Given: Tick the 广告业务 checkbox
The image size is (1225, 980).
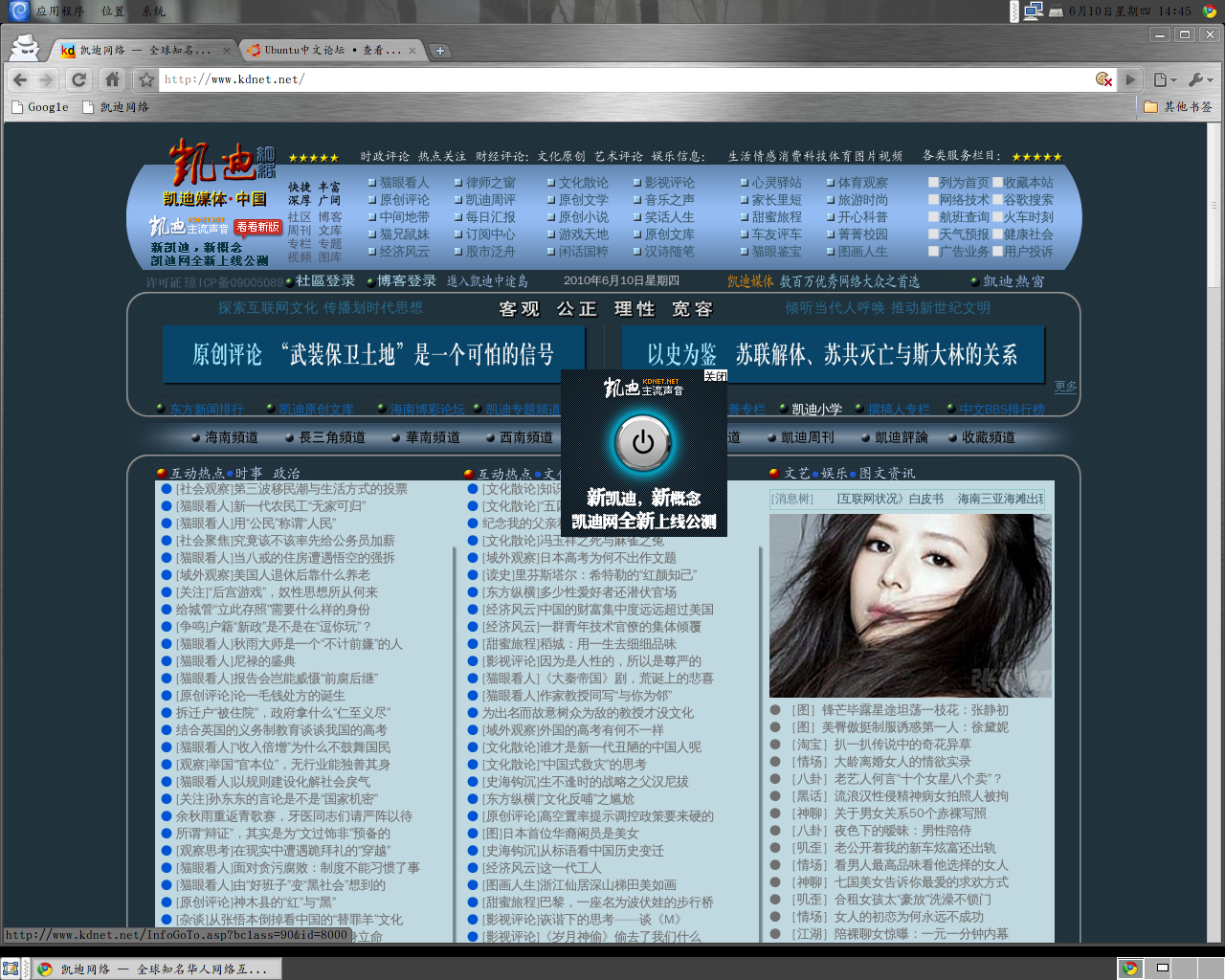Looking at the screenshot, I should pyautogui.click(x=933, y=251).
